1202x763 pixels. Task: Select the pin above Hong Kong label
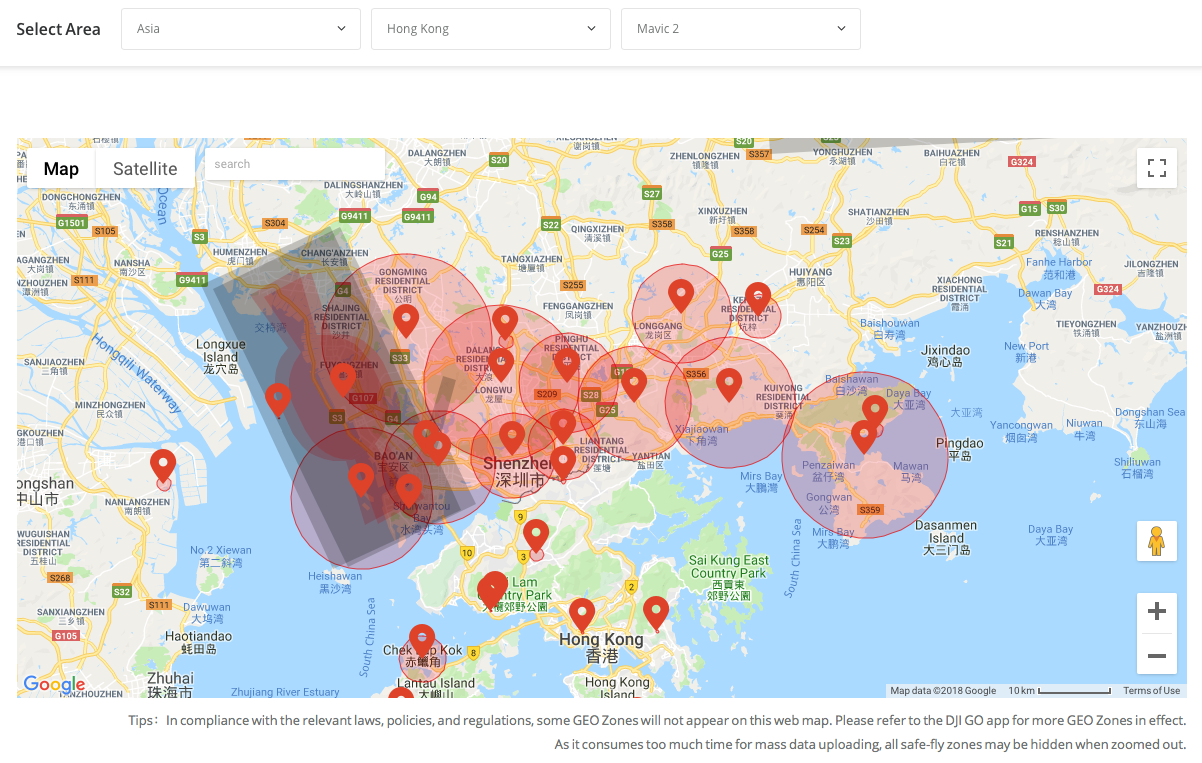(x=582, y=615)
